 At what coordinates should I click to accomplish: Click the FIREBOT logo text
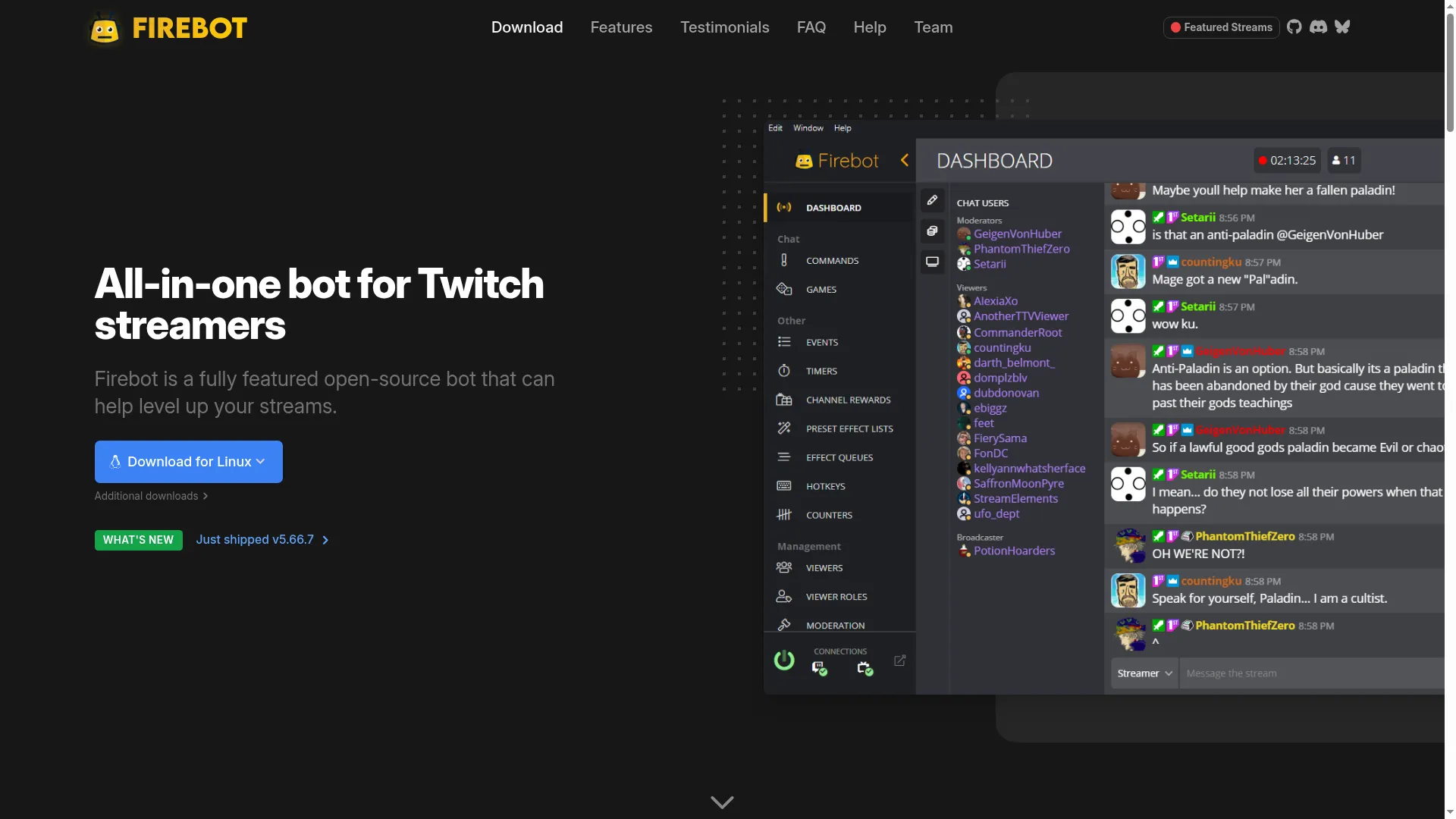(x=190, y=29)
